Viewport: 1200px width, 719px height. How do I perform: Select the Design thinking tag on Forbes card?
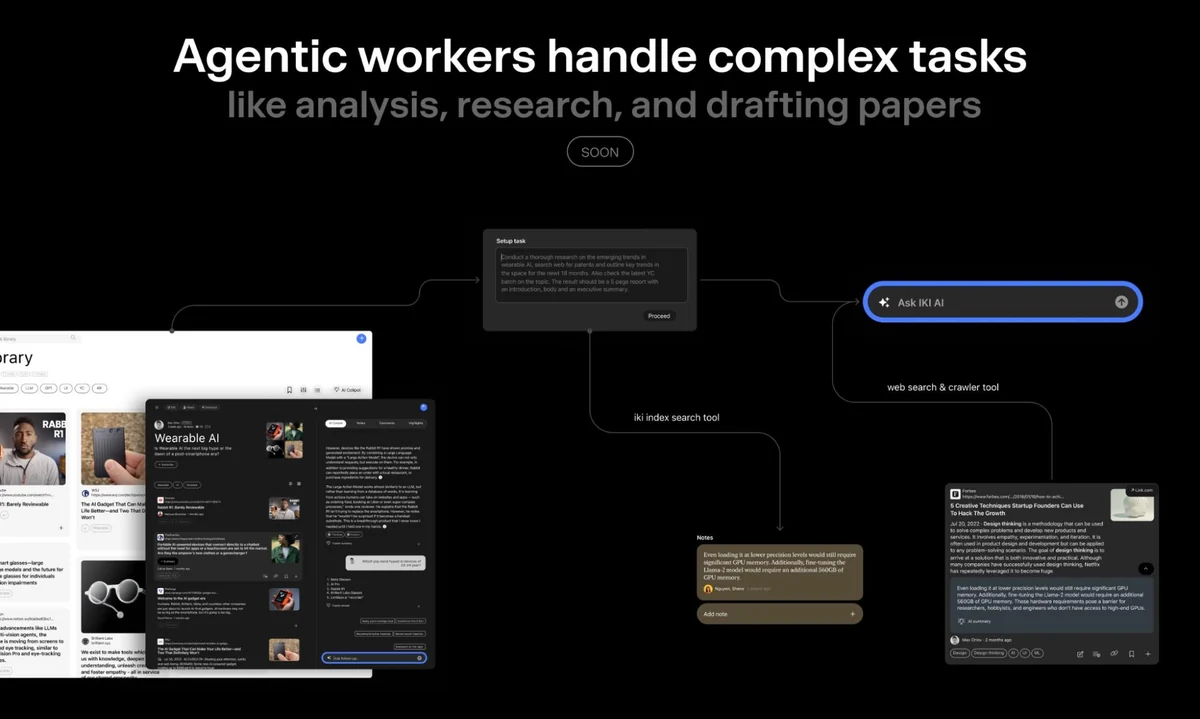coord(989,653)
